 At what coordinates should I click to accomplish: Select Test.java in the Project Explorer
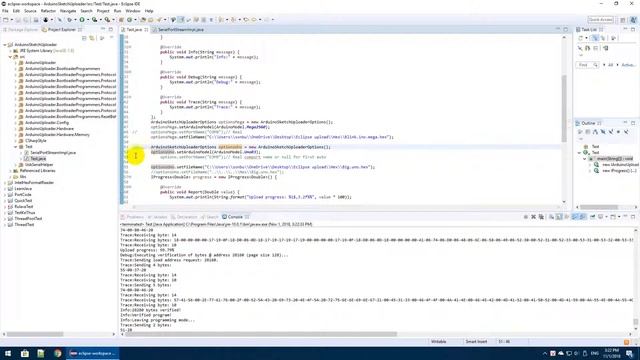pyautogui.click(x=38, y=158)
